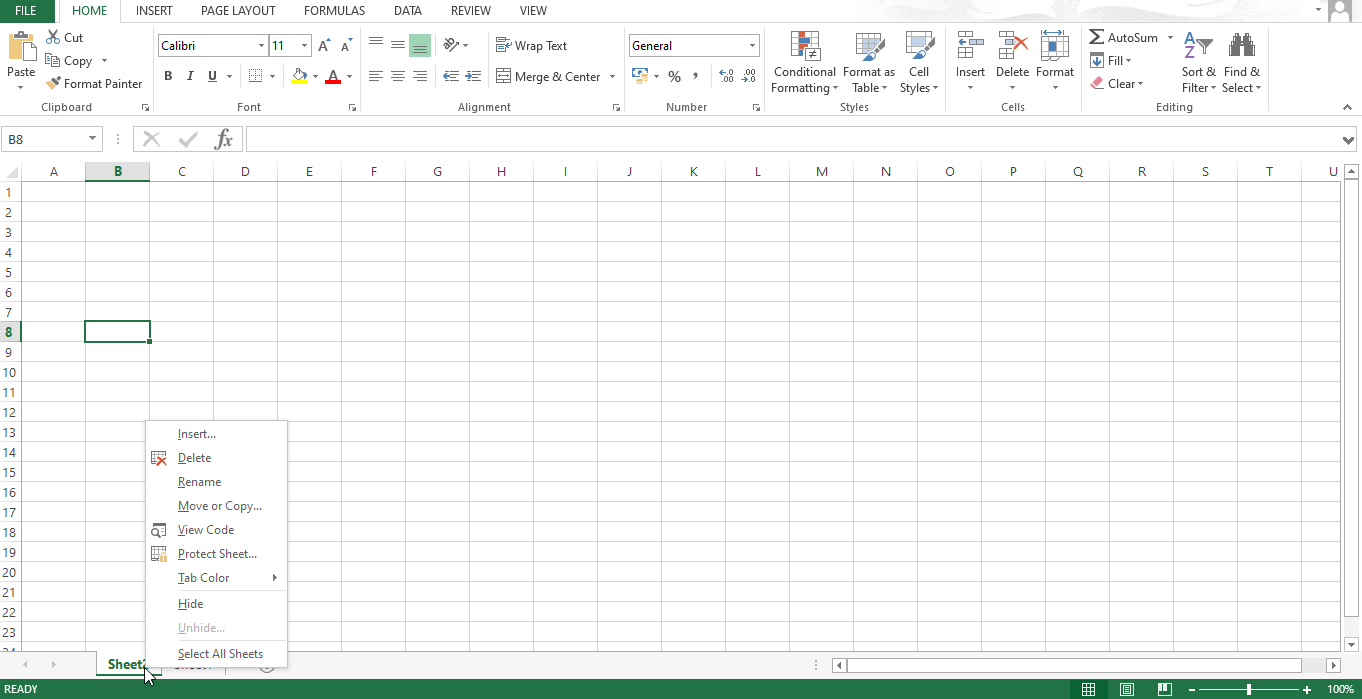Activate the Format Painter brush
Viewport: 1362px width, 699px height.
(53, 84)
